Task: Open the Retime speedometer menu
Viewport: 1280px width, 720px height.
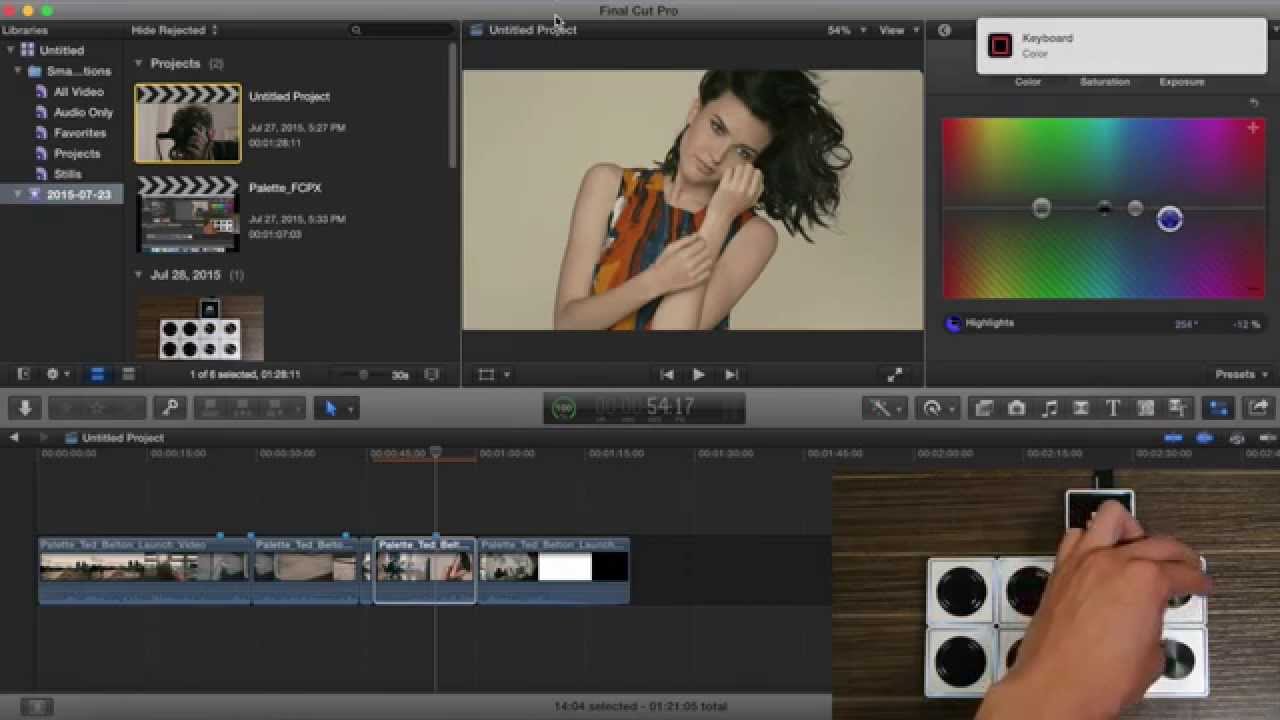Action: point(938,408)
